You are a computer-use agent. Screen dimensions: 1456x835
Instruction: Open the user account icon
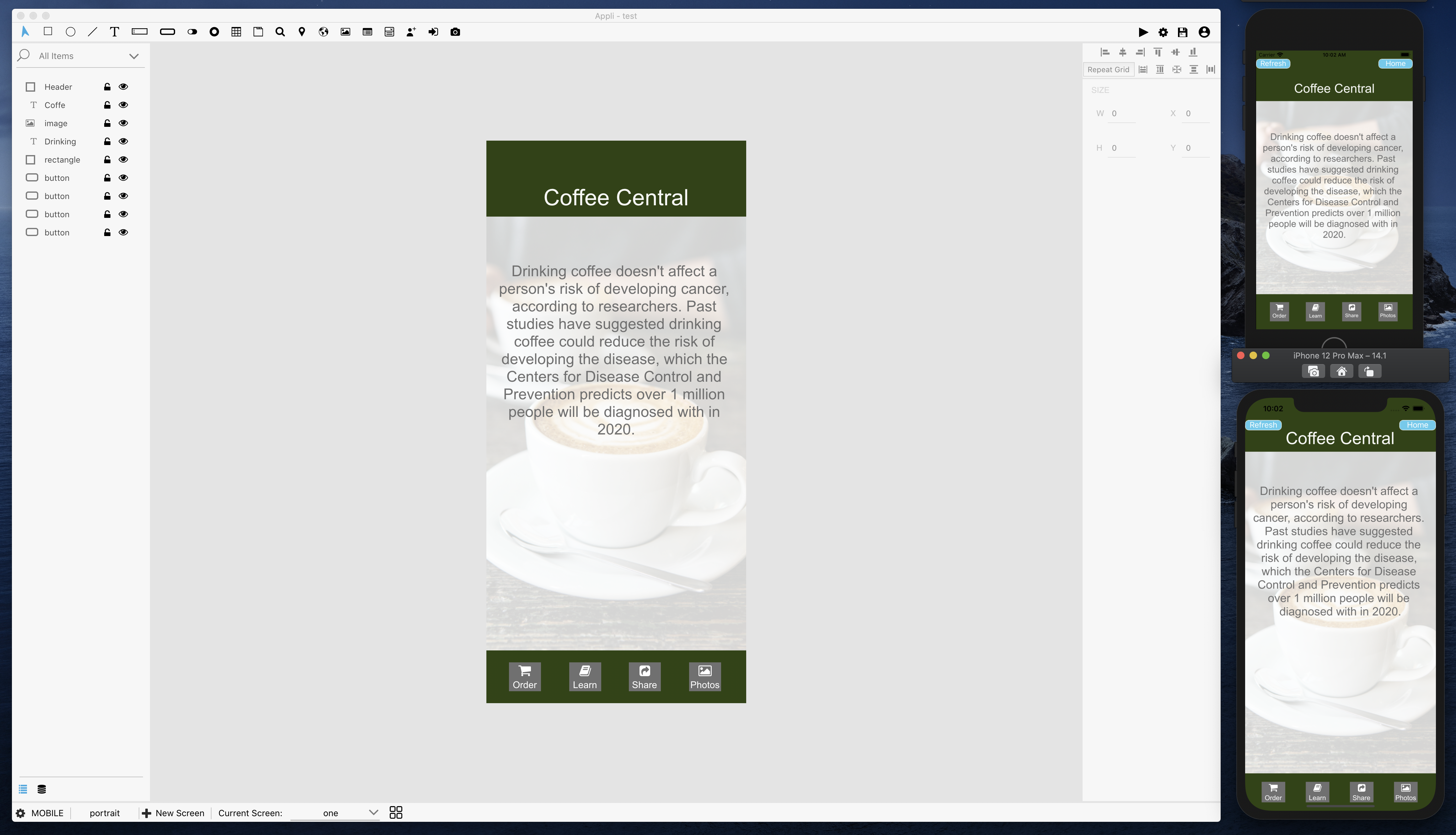pyautogui.click(x=1204, y=32)
